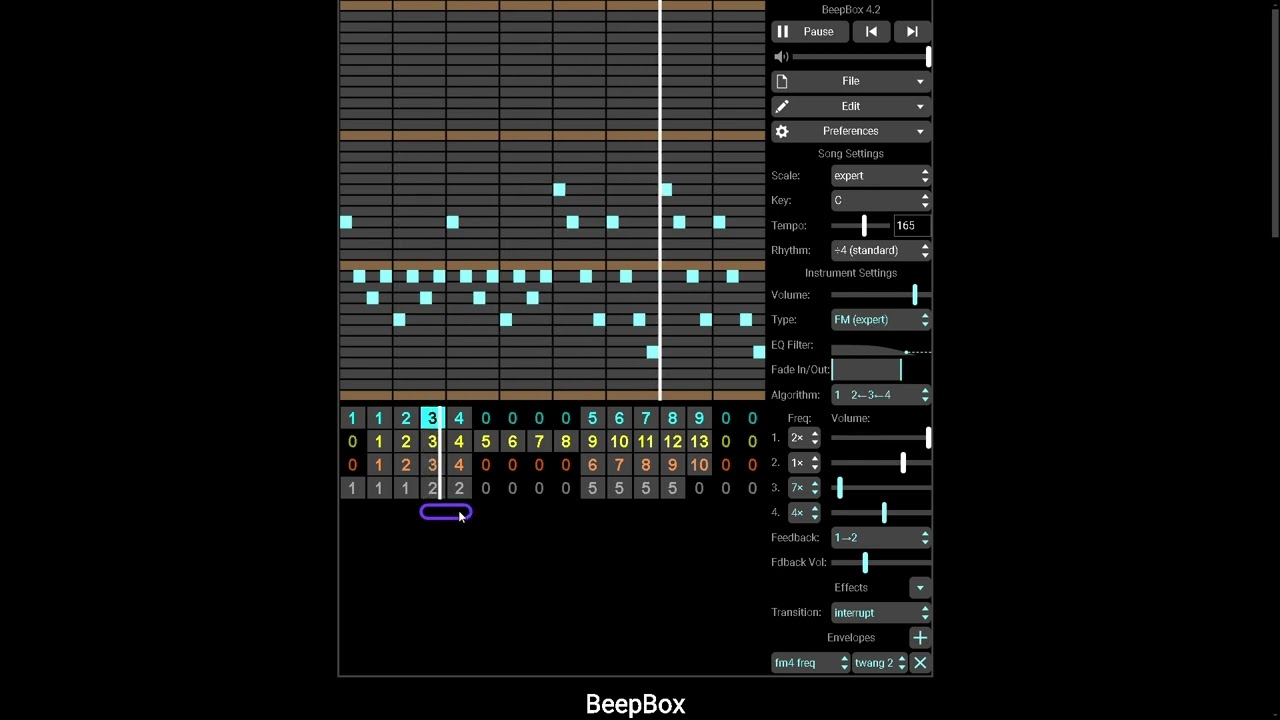Click the purple loop marker below tracks
This screenshot has height=720, width=1280.
coord(446,512)
